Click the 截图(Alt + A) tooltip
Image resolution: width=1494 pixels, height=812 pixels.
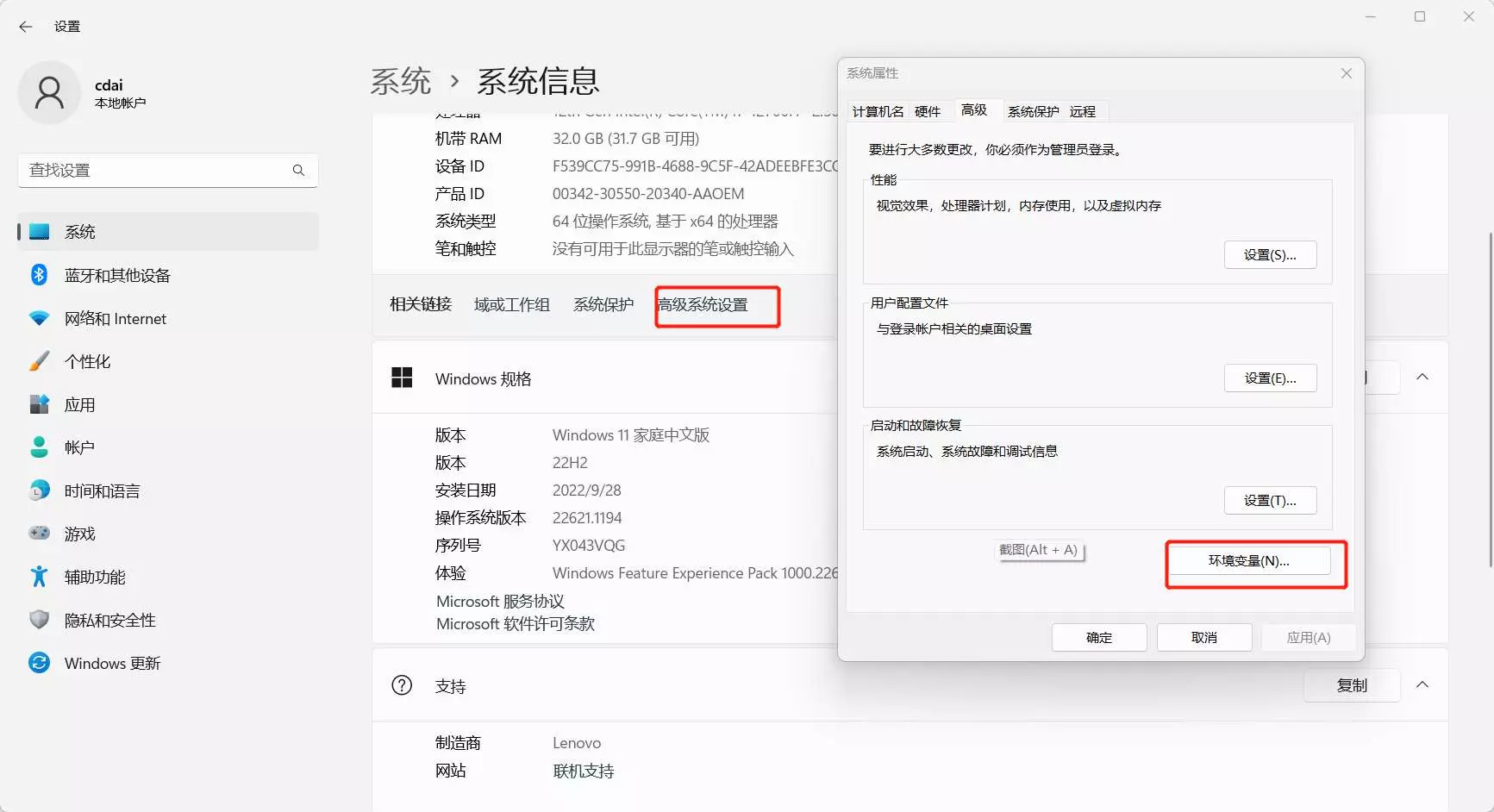pyautogui.click(x=1039, y=550)
